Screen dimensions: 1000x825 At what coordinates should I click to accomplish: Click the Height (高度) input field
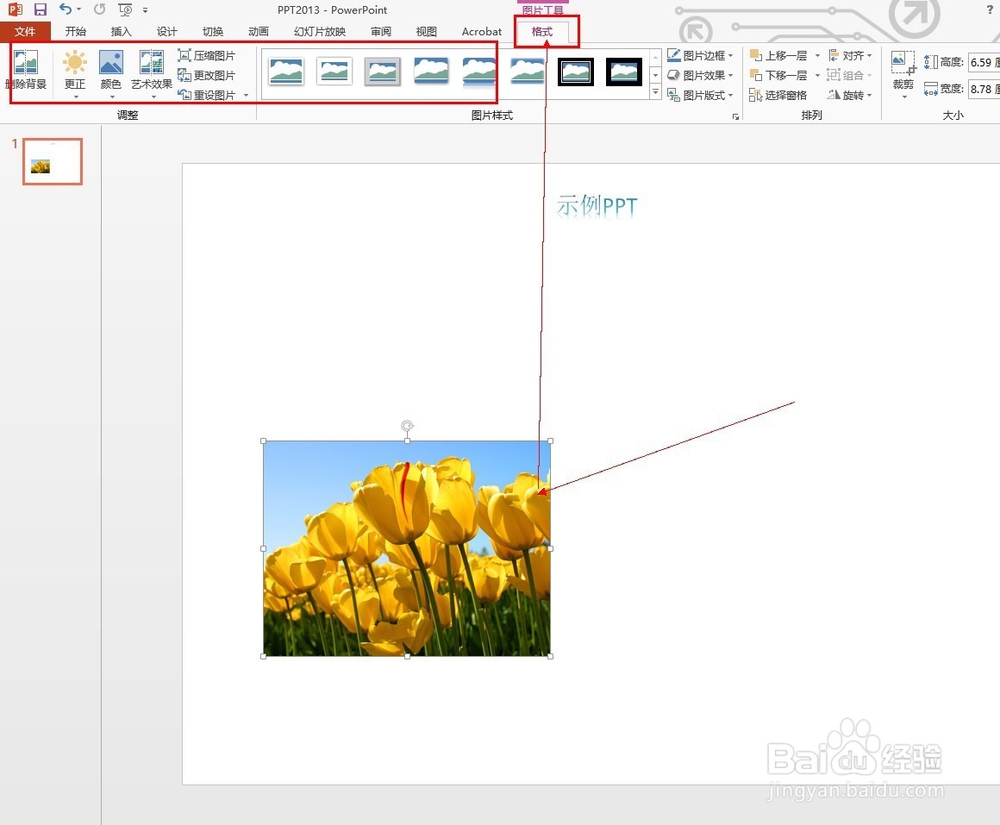(x=984, y=62)
